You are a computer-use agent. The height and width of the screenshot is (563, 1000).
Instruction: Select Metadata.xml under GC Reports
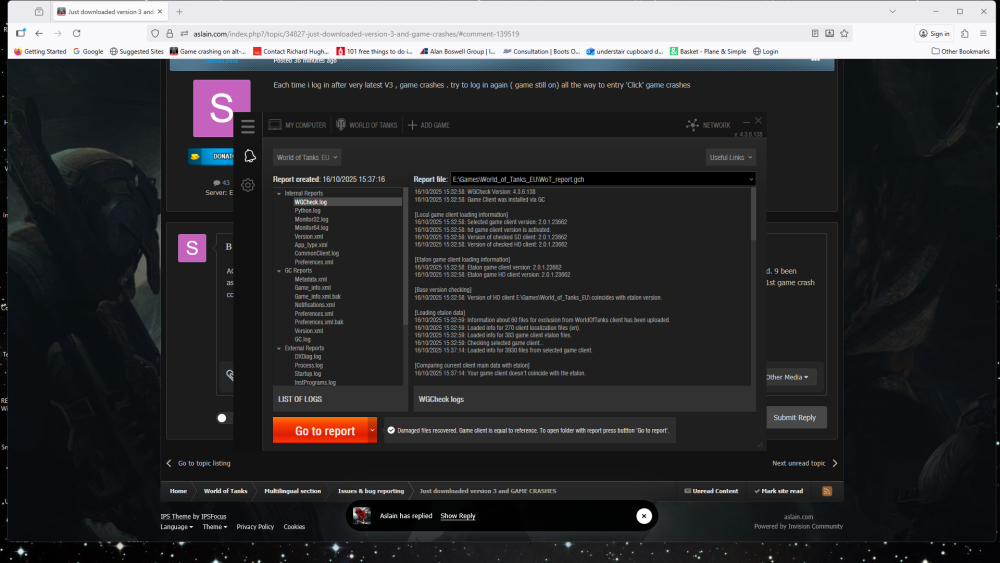coord(311,279)
